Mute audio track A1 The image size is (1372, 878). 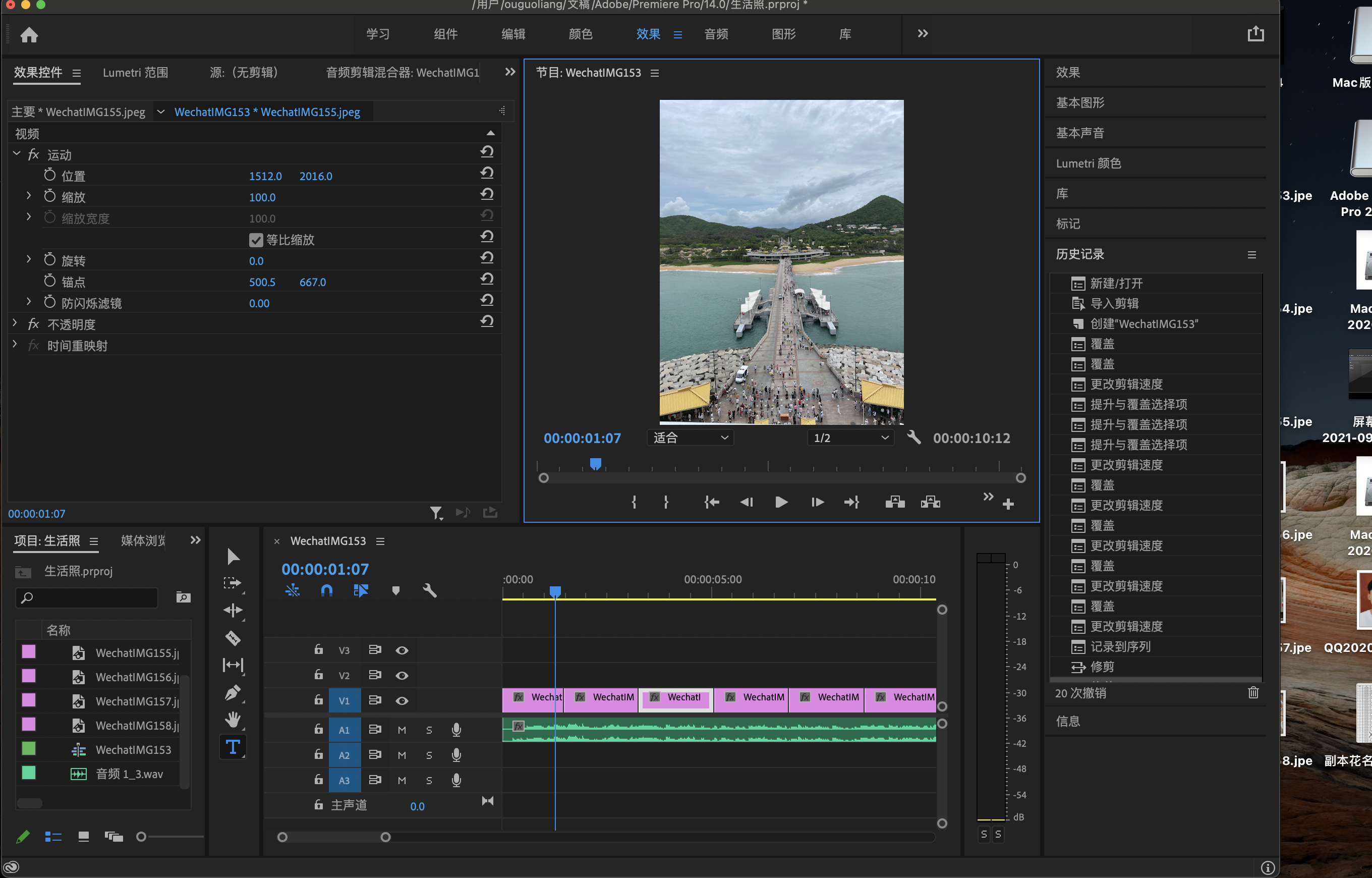pyautogui.click(x=402, y=730)
